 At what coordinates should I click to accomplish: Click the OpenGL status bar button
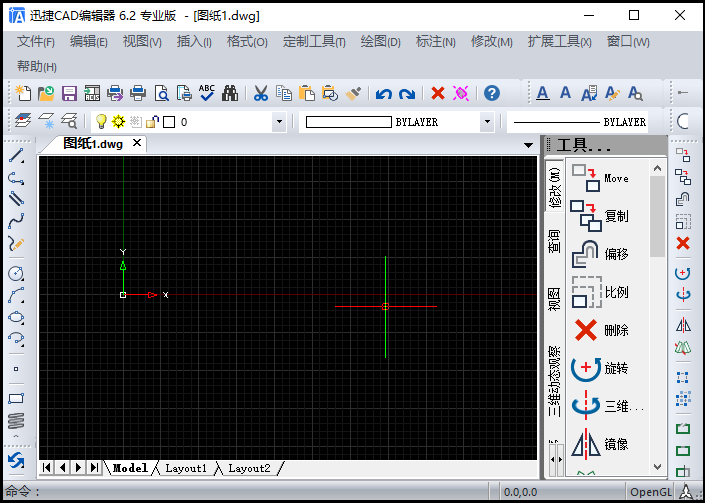[652, 491]
